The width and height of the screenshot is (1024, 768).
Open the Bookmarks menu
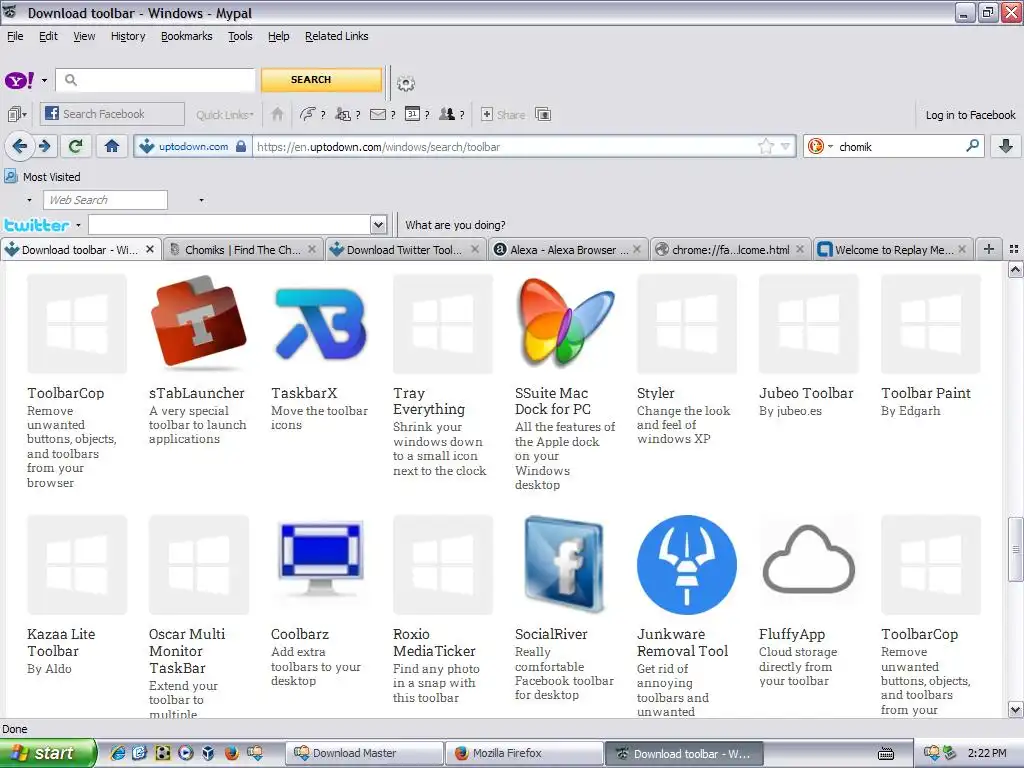point(187,37)
